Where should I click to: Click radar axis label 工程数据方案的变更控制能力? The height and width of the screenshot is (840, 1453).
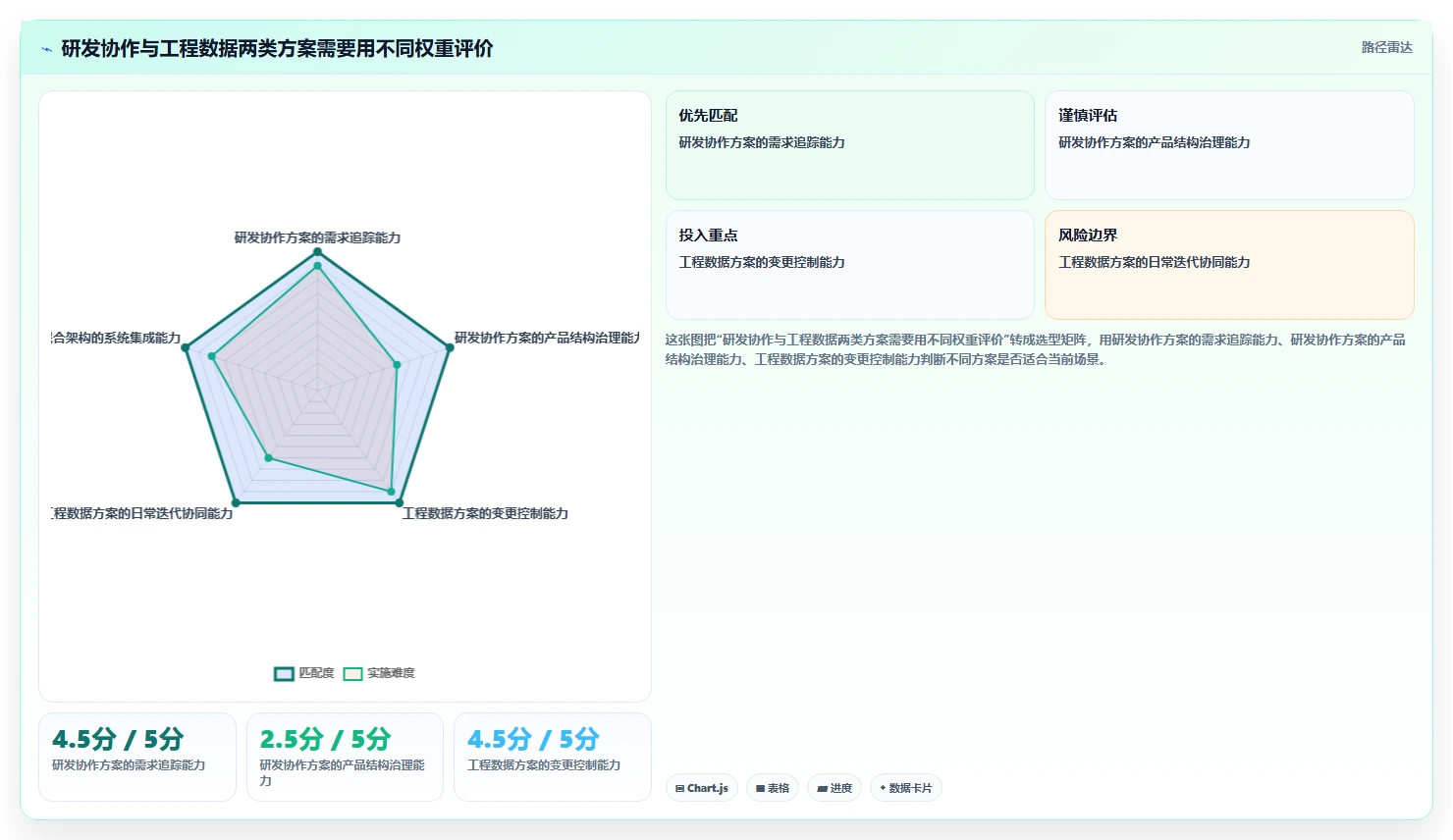point(485,513)
